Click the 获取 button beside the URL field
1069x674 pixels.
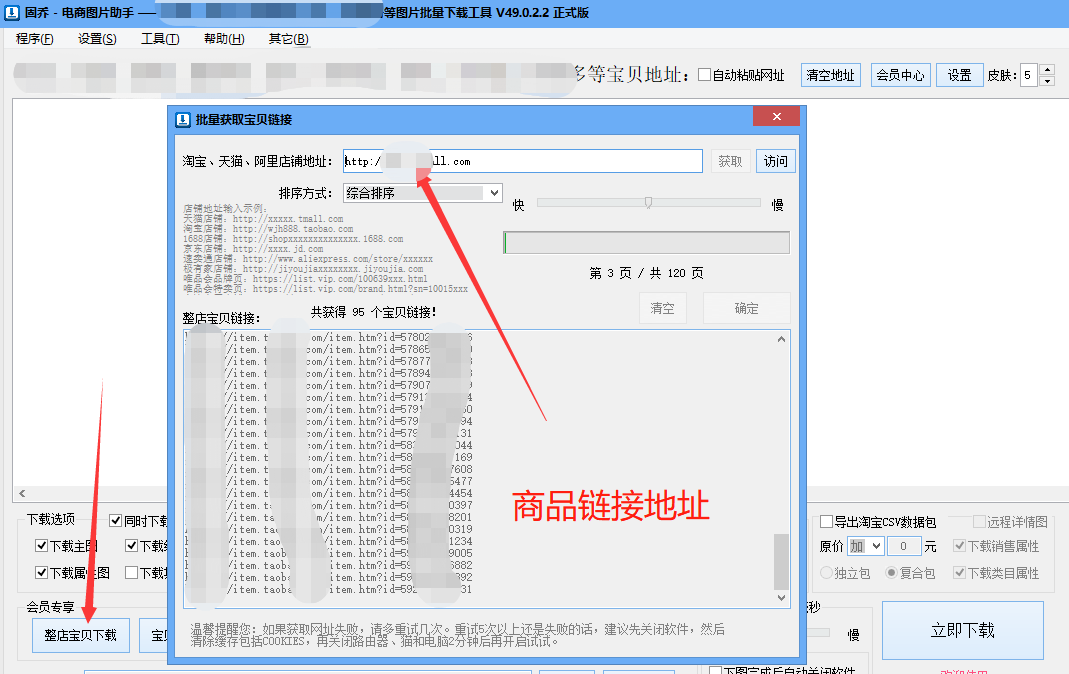730,161
